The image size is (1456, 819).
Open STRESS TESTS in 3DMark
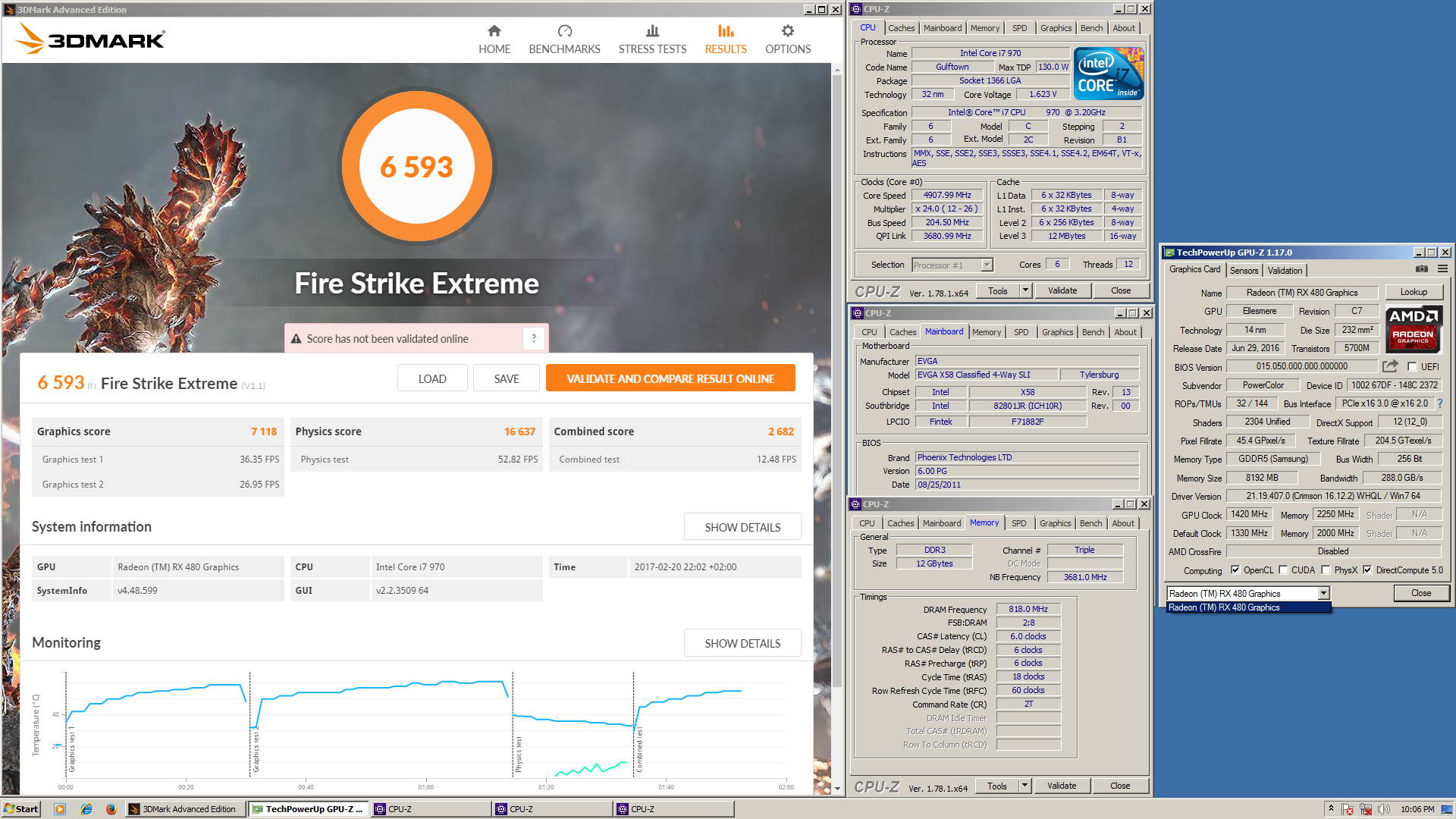click(x=652, y=39)
